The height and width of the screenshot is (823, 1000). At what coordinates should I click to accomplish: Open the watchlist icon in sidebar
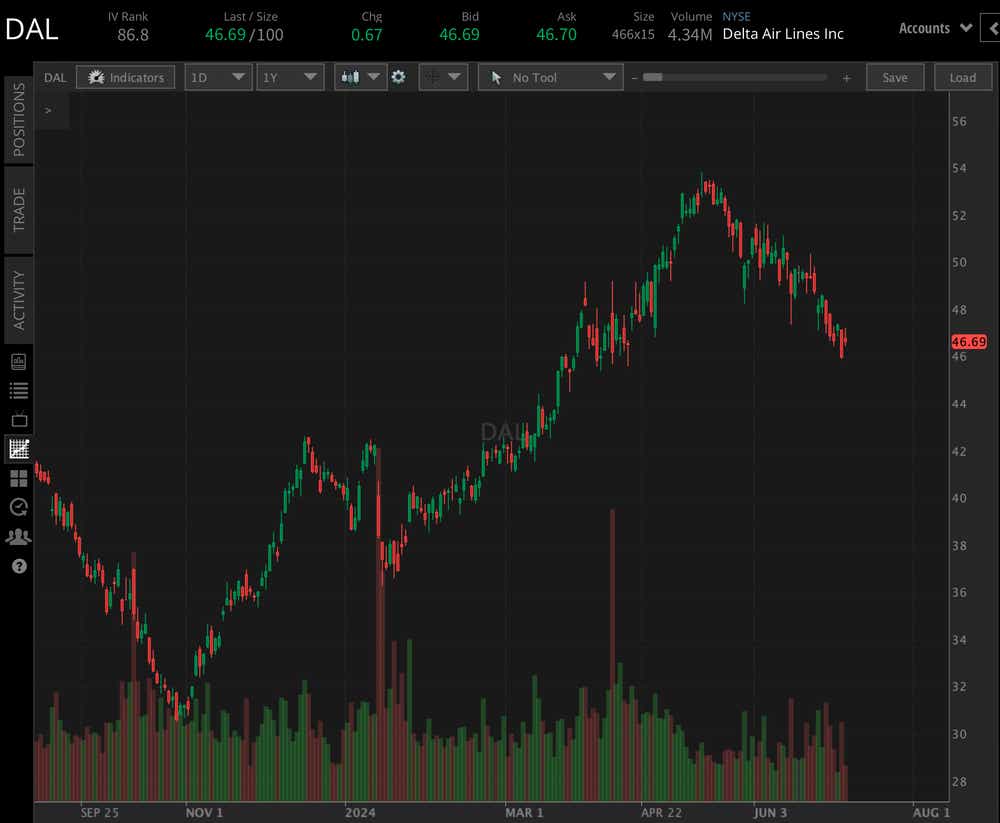(18, 390)
